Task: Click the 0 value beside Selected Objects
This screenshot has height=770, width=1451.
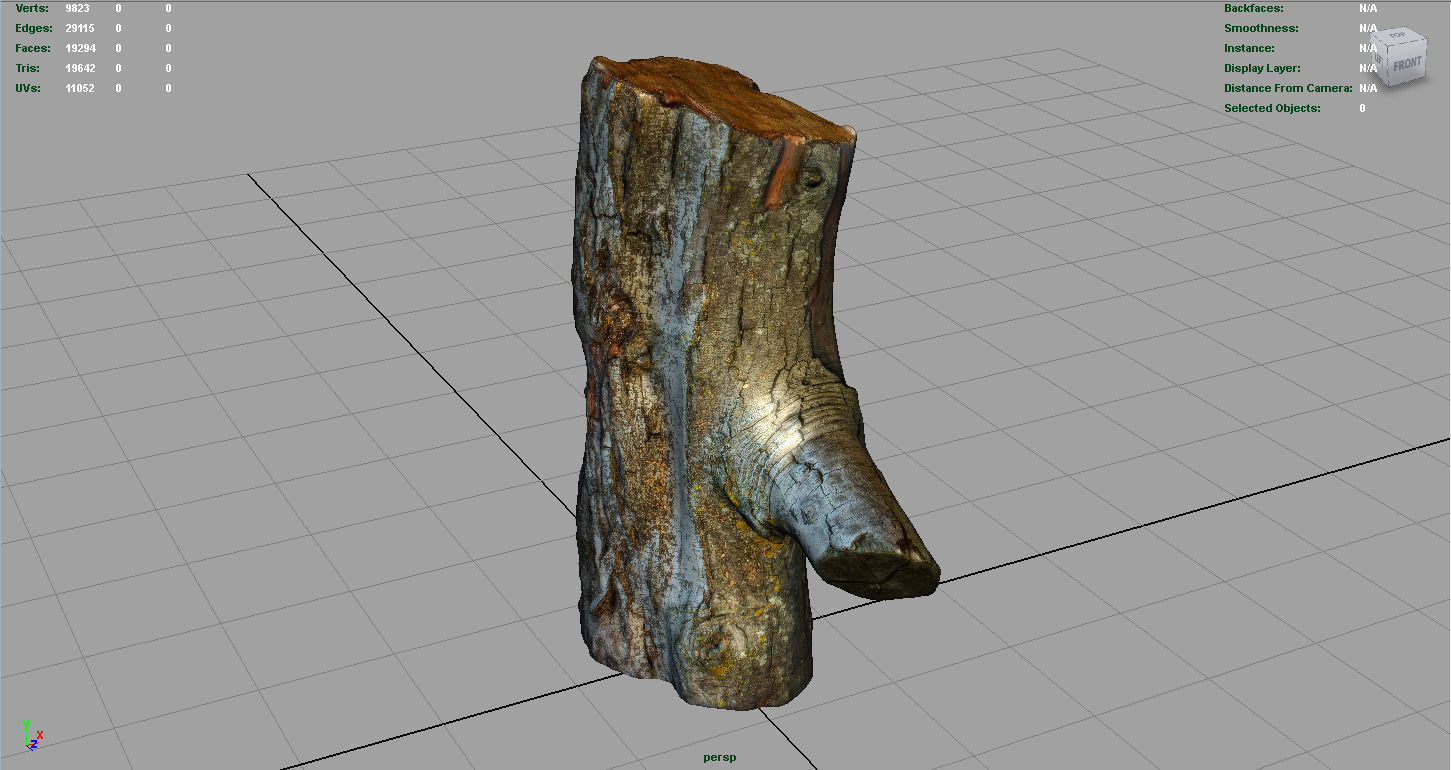Action: (x=1362, y=108)
